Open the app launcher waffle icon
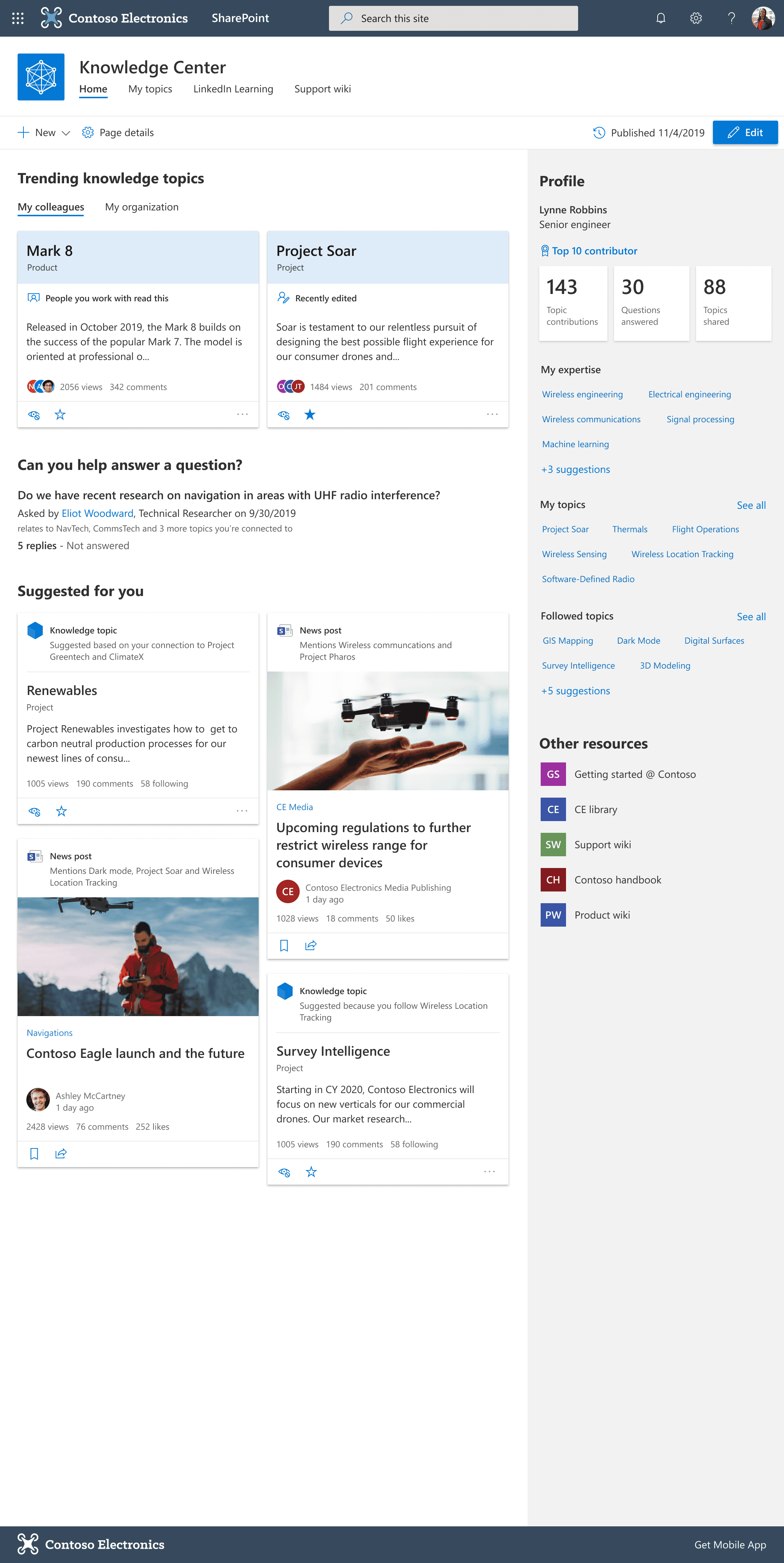Screen dimensions: 784x1563 click(18, 18)
